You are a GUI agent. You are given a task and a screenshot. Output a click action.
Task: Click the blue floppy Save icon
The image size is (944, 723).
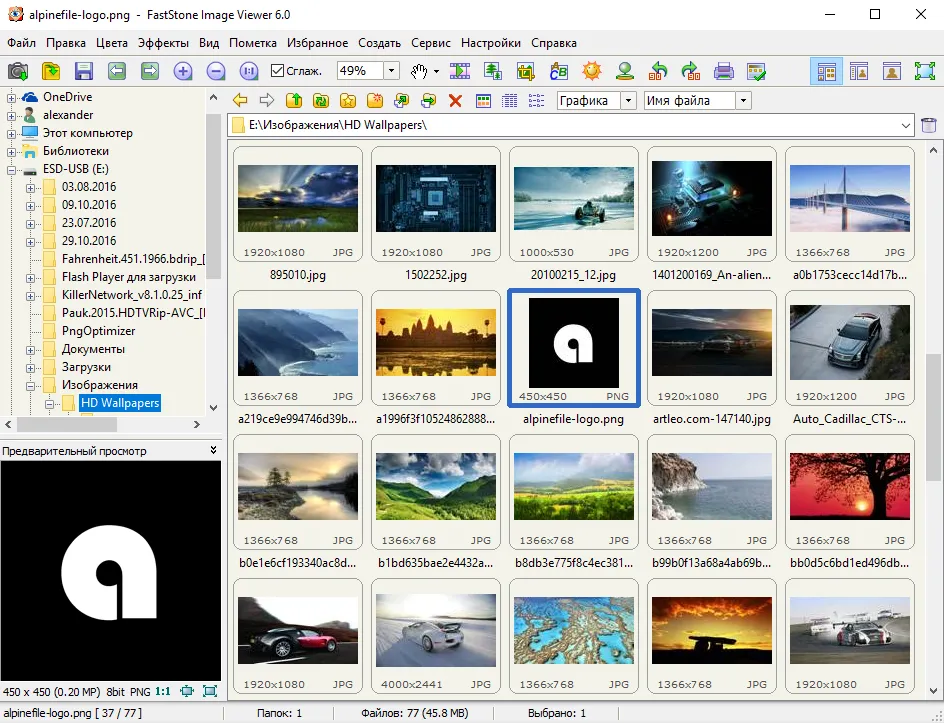click(x=84, y=71)
